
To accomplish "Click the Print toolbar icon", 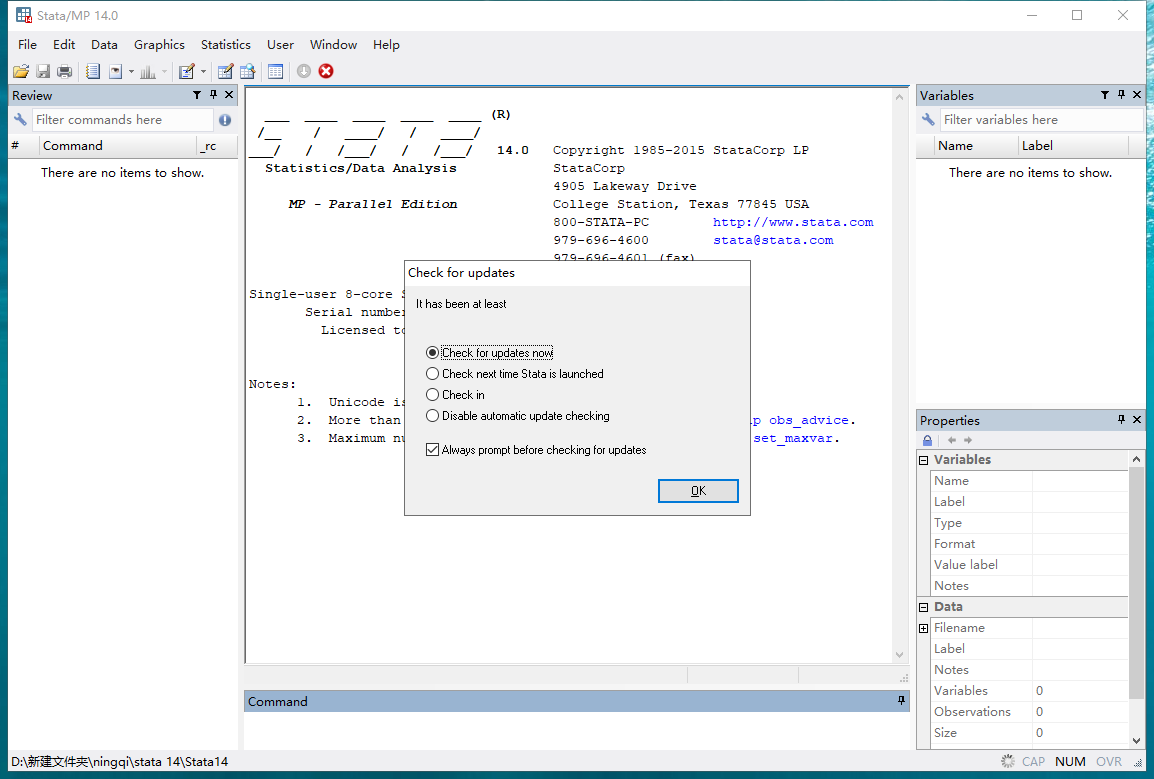I will pos(65,71).
